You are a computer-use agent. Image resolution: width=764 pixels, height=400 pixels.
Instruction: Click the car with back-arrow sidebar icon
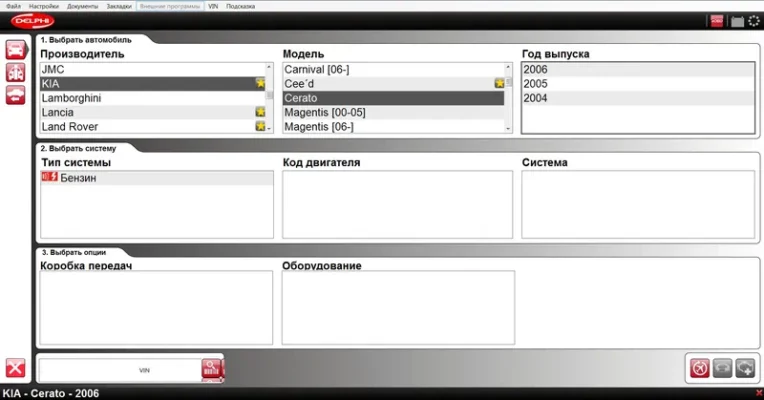16,95
